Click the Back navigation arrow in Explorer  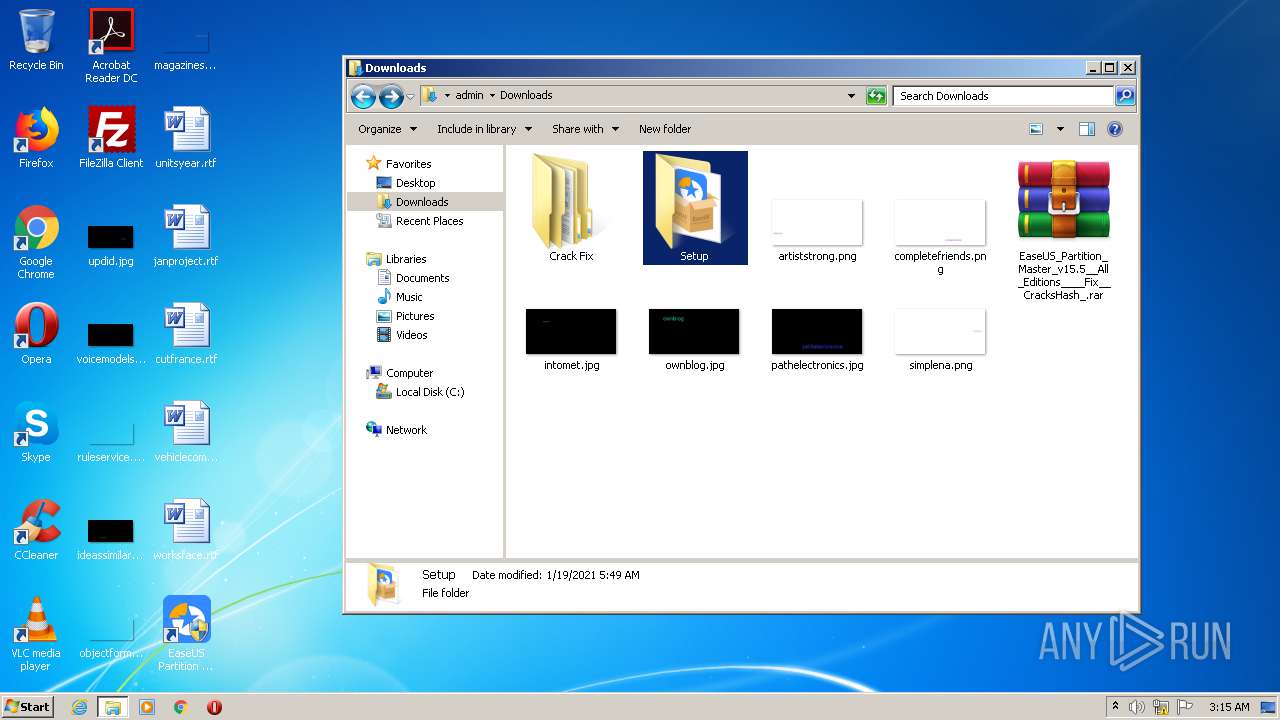click(363, 96)
